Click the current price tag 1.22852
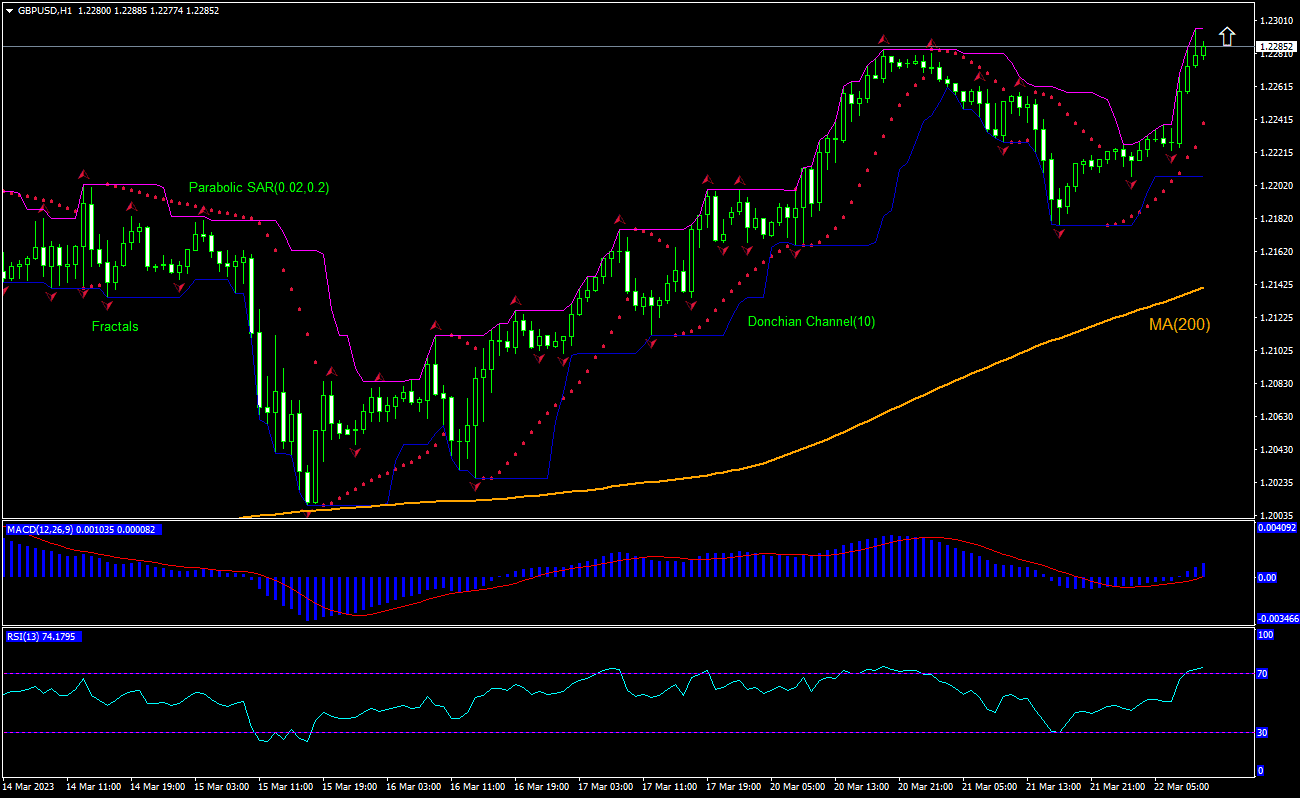 [1276, 47]
